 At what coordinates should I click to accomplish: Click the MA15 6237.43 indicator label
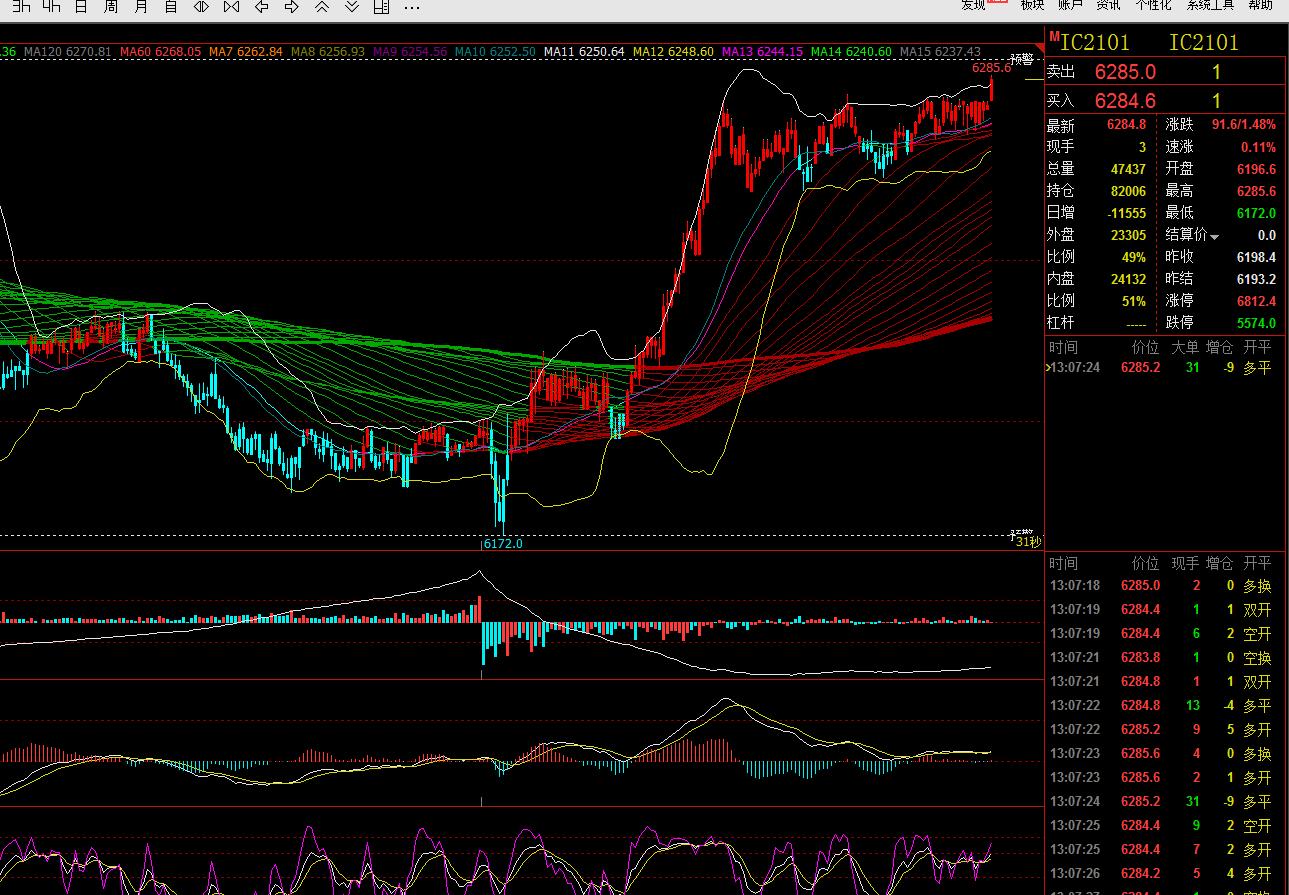pos(940,51)
